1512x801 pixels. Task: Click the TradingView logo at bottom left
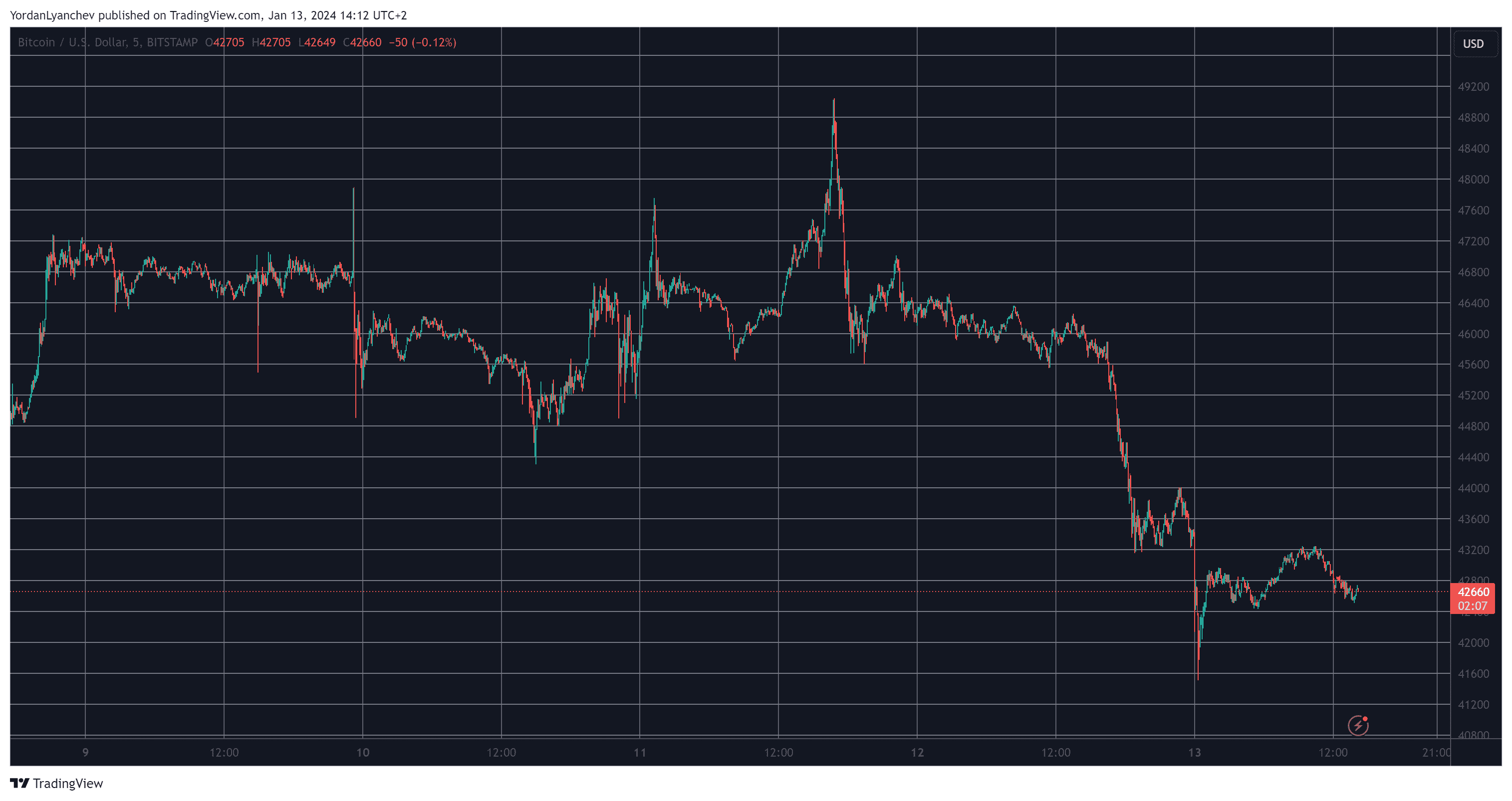coord(56,784)
